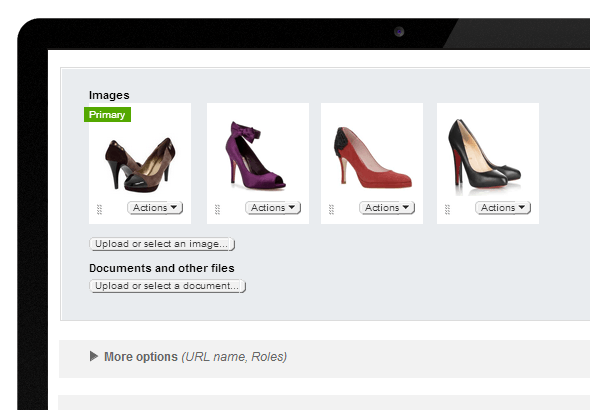Expand the More options section triangle

point(94,356)
